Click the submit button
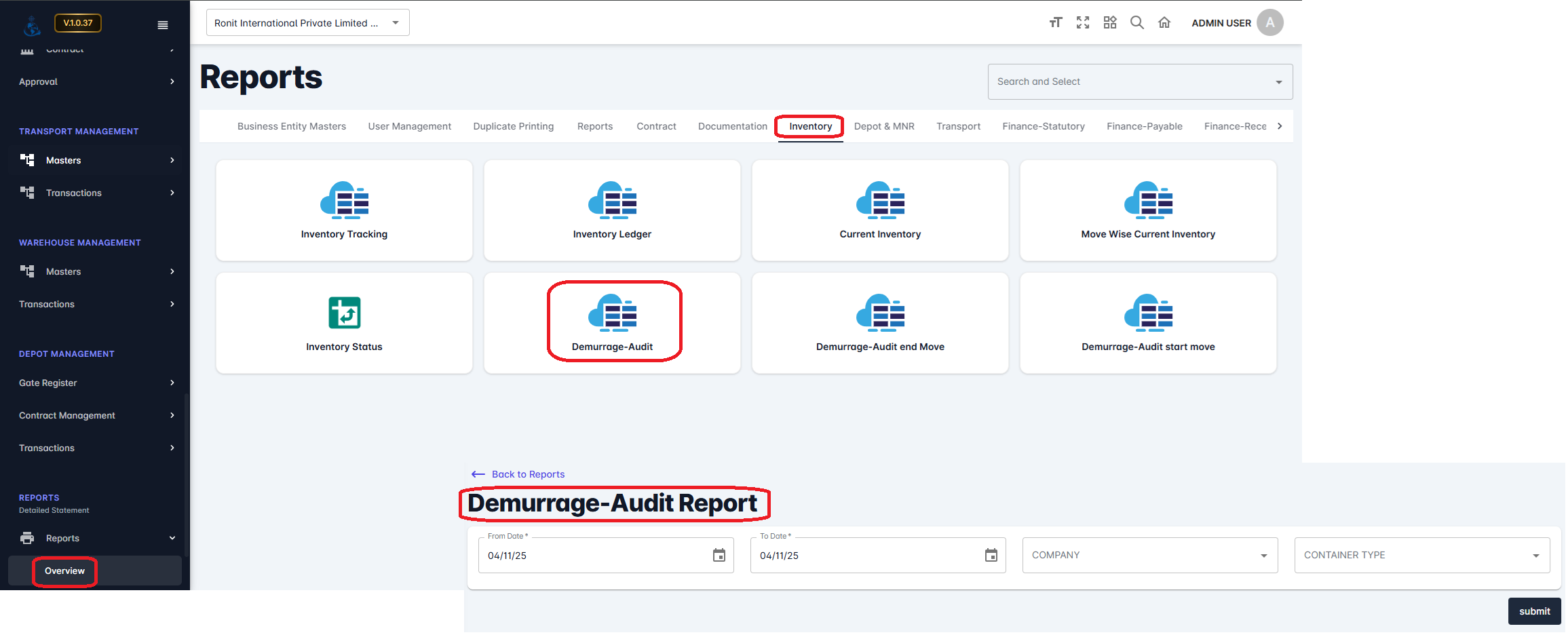This screenshot has width=1568, height=637. tap(1534, 611)
